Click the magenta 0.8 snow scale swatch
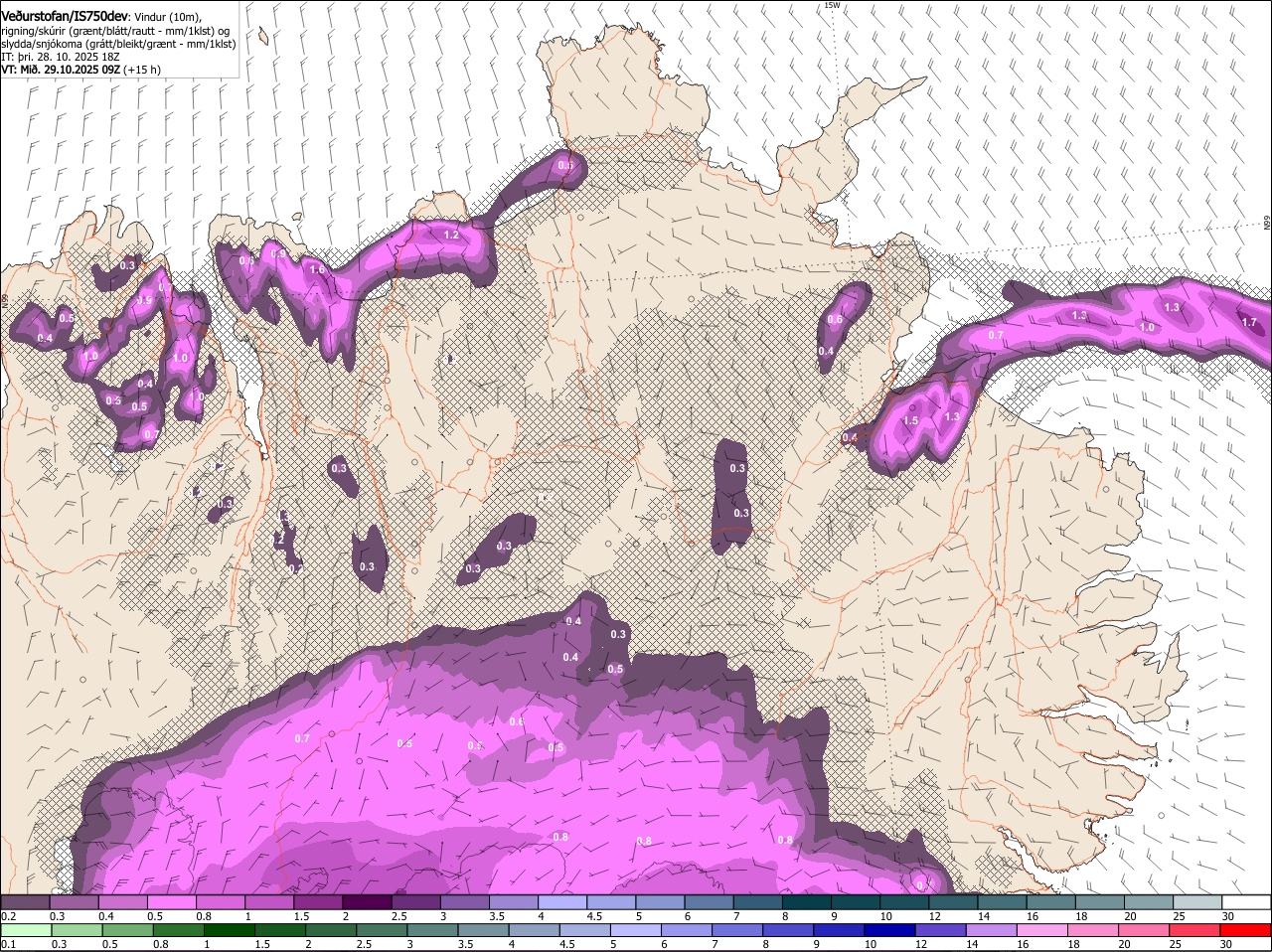Viewport: 1272px width, 952px height. point(220,901)
